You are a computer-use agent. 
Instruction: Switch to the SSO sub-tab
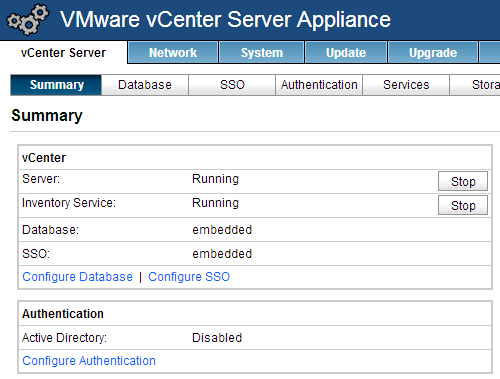tap(232, 85)
